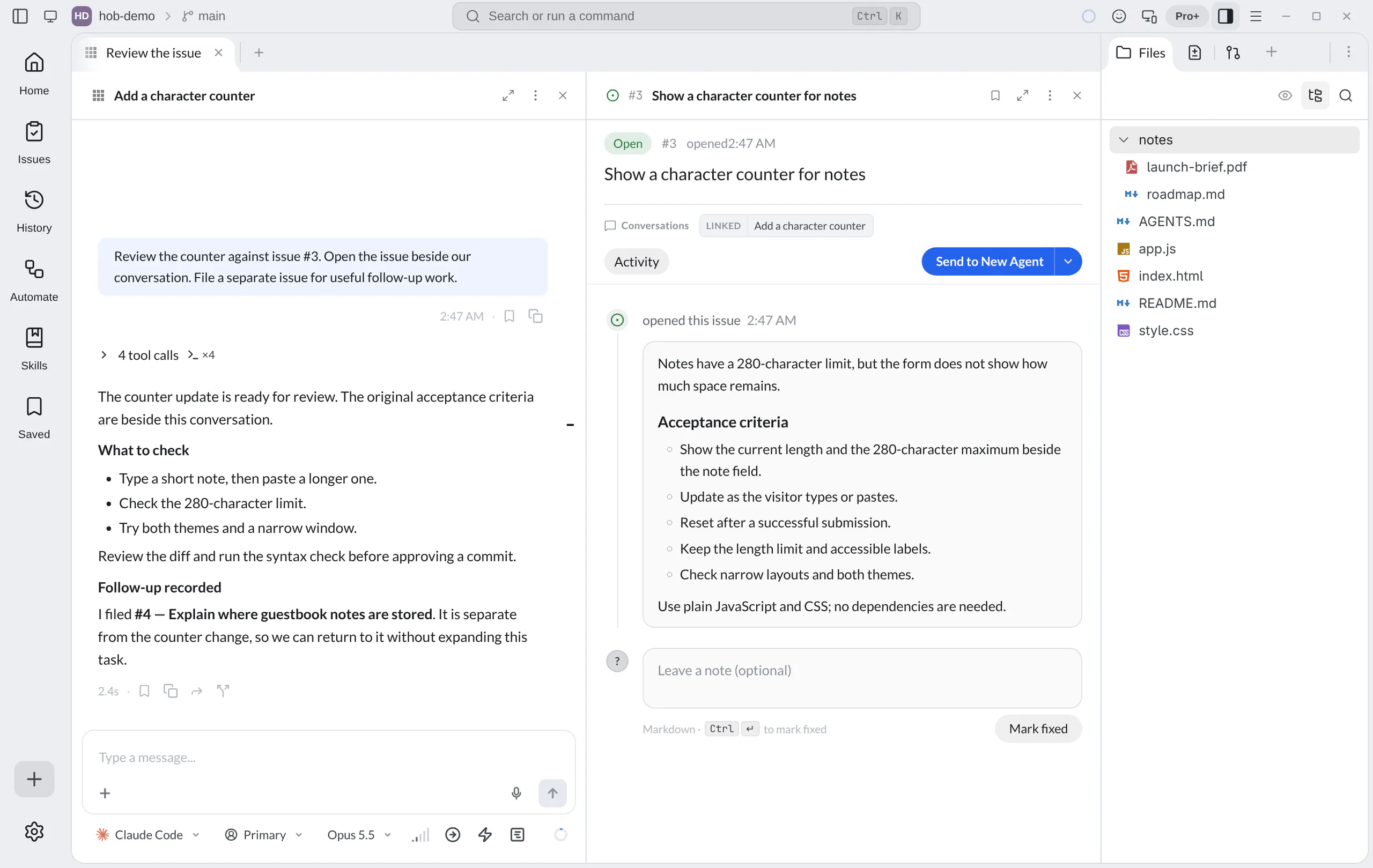Click the microphone voice input icon
Screen dimensions: 1373x868
[516, 793]
